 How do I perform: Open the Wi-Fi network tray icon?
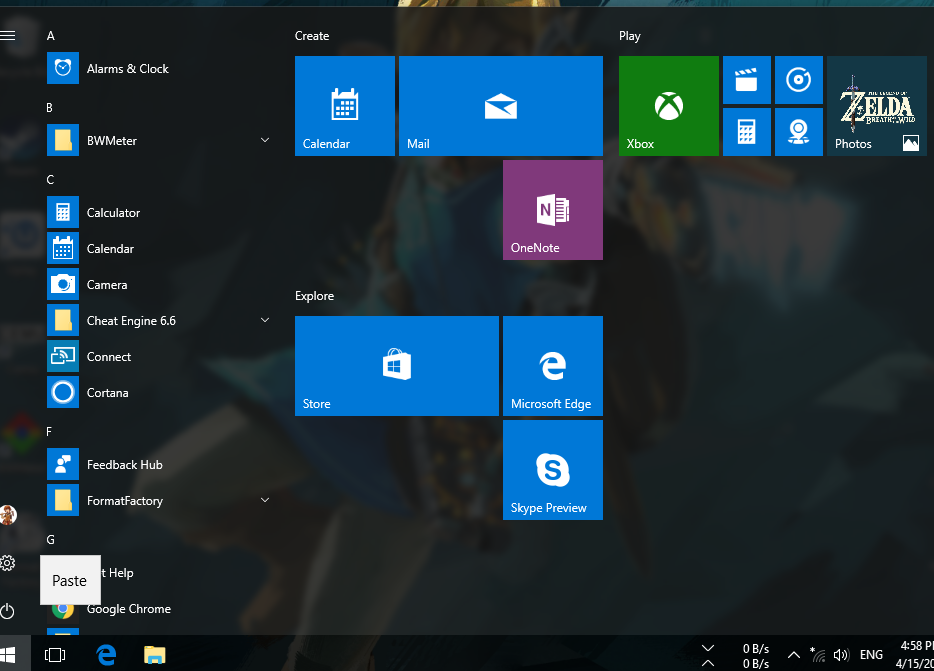(817, 655)
